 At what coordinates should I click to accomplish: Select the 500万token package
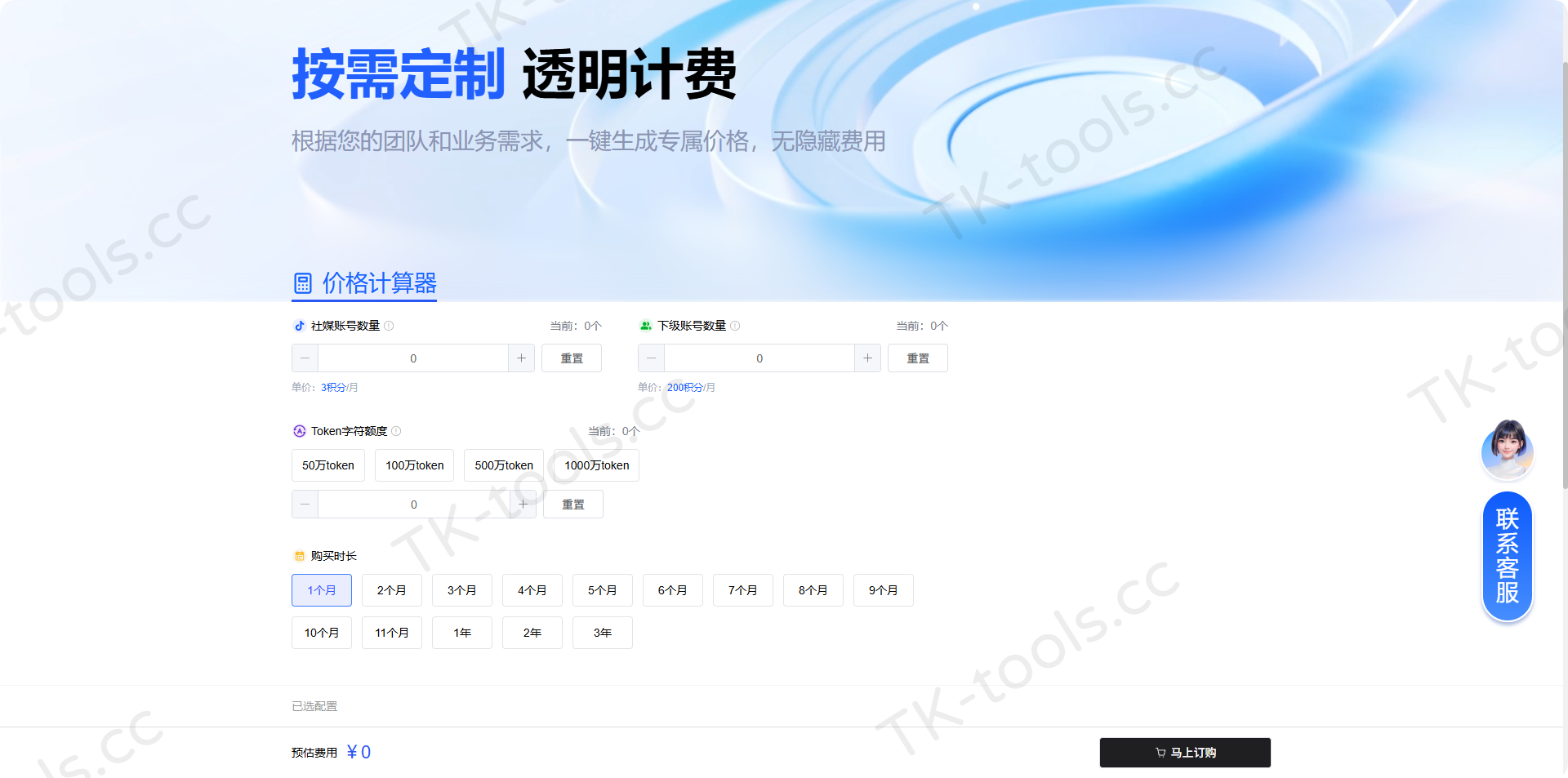504,465
